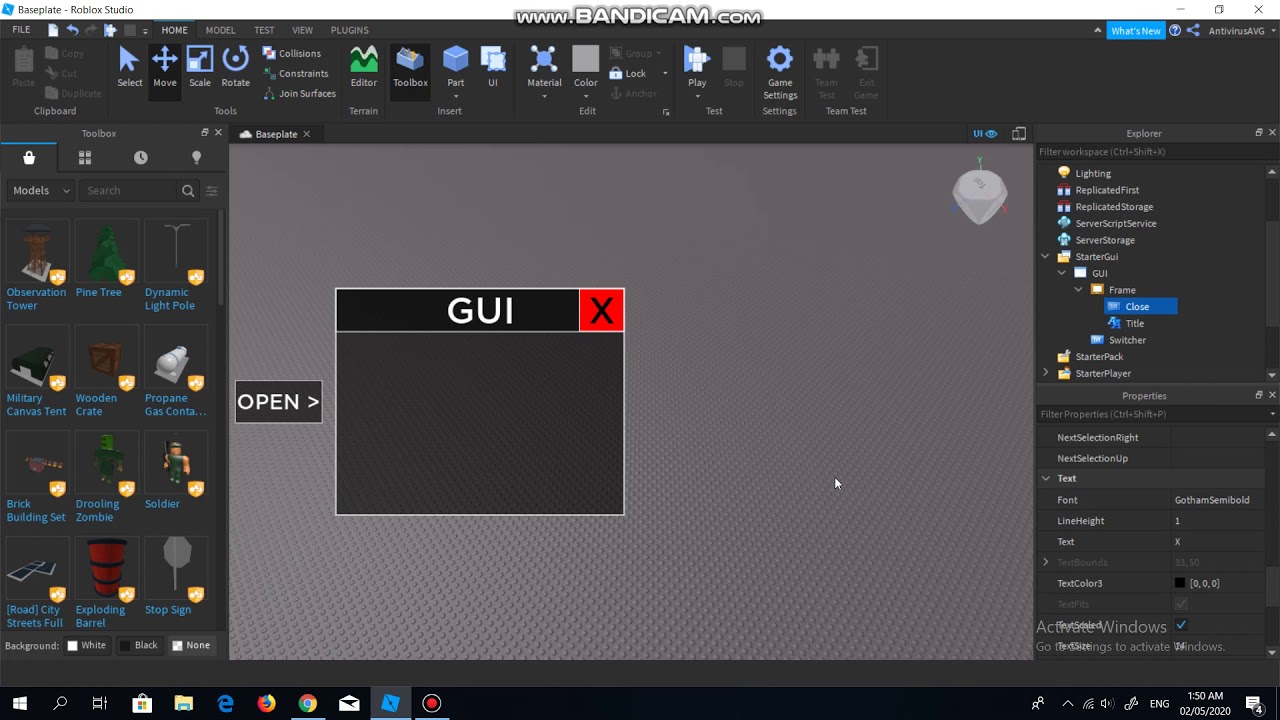Open the Lock dropdown arrow

pyautogui.click(x=665, y=73)
